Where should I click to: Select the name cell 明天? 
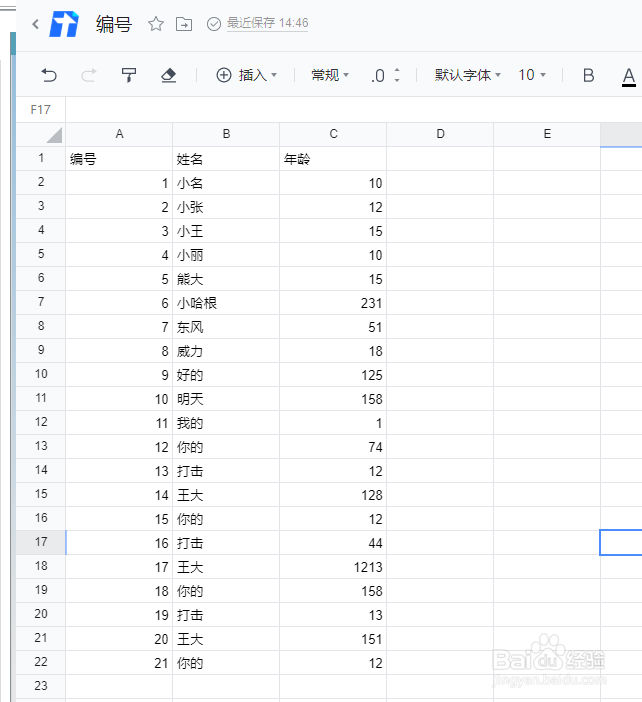[x=226, y=399]
